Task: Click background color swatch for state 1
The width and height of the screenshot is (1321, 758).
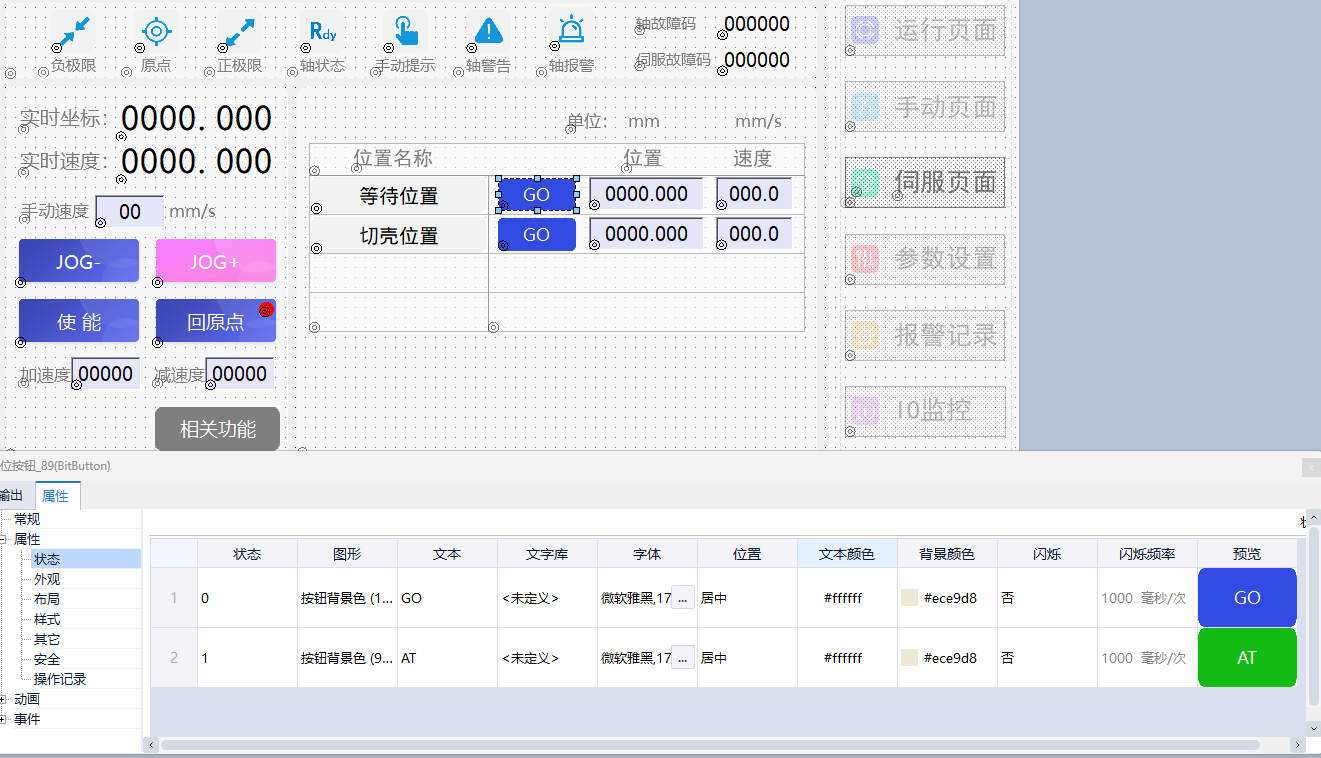Action: 909,658
